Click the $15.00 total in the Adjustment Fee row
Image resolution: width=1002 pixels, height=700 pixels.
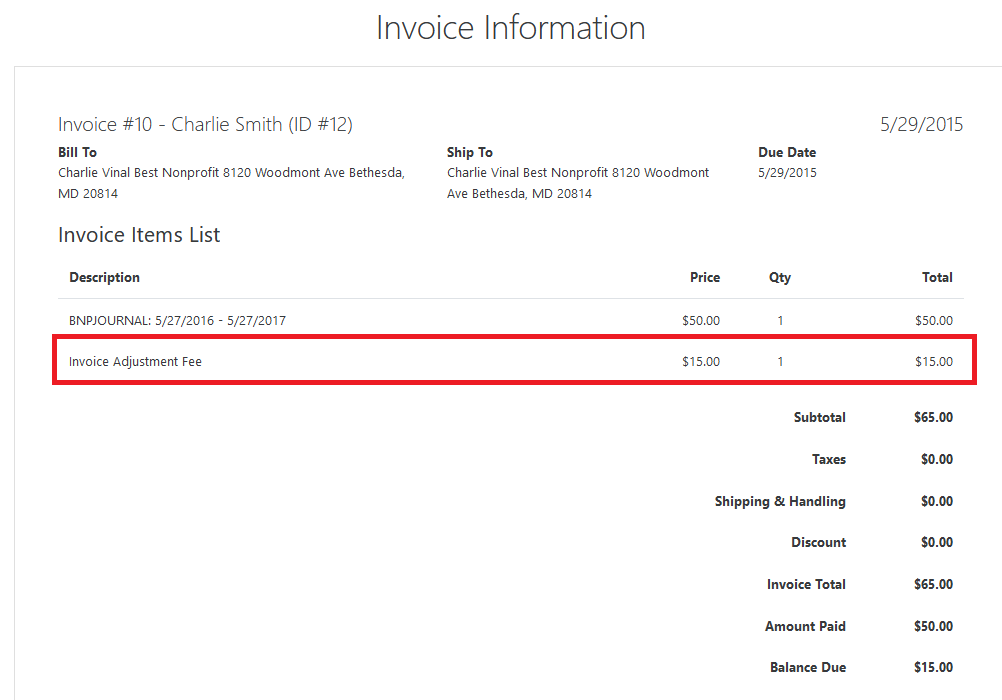[x=934, y=362]
